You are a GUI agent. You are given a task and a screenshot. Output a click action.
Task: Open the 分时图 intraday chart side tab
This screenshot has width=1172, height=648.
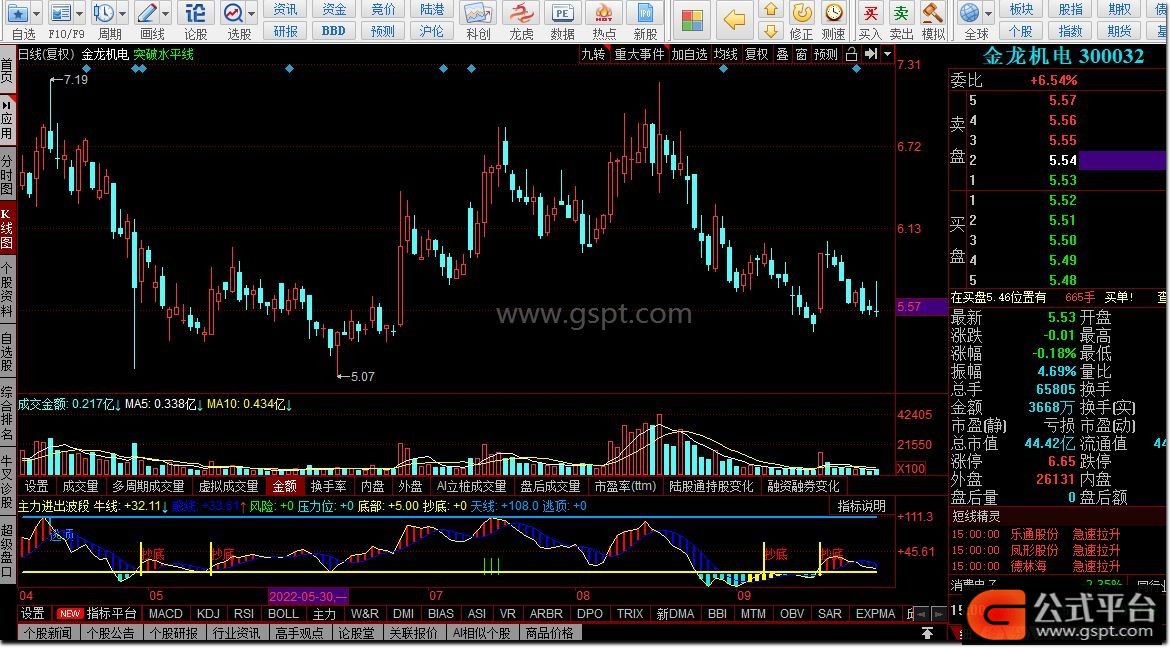click(7, 175)
